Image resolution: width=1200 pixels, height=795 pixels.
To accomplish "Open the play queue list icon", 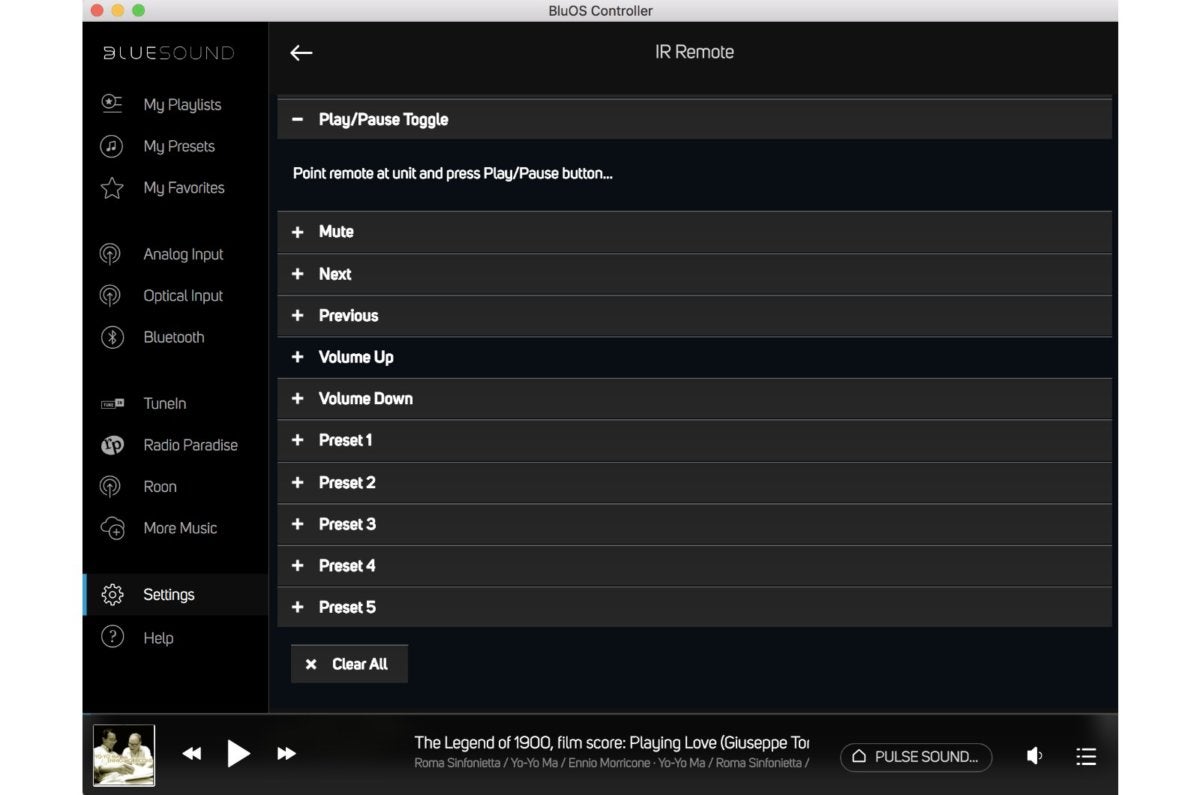I will pos(1086,757).
